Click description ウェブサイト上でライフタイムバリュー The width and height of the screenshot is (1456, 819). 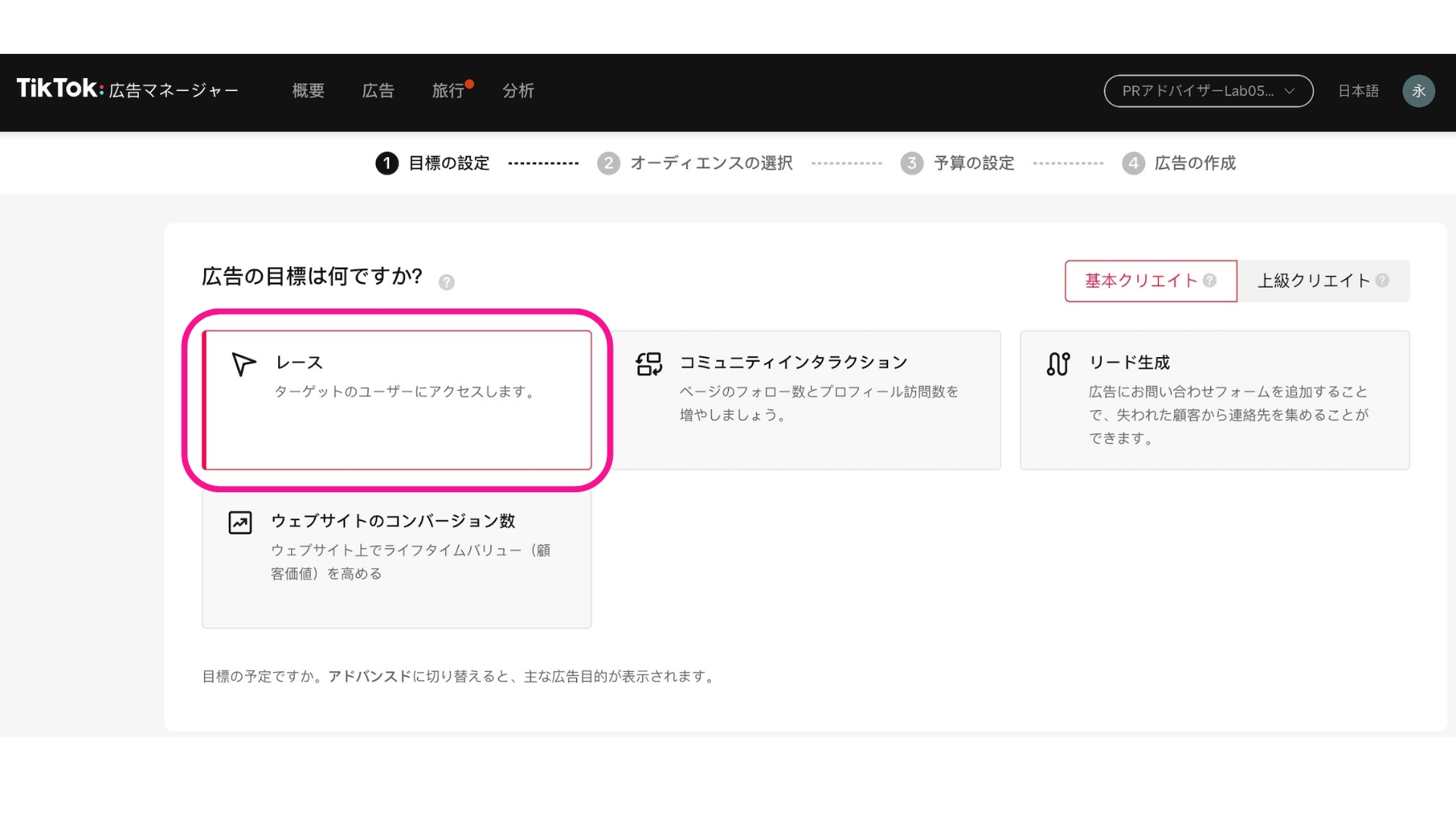397,551
